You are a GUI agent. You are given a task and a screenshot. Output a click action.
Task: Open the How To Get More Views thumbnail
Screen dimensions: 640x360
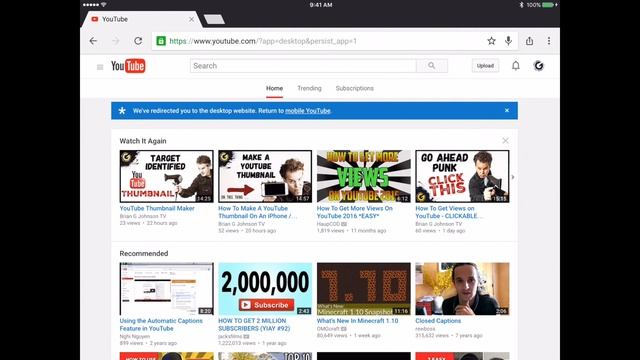364,176
